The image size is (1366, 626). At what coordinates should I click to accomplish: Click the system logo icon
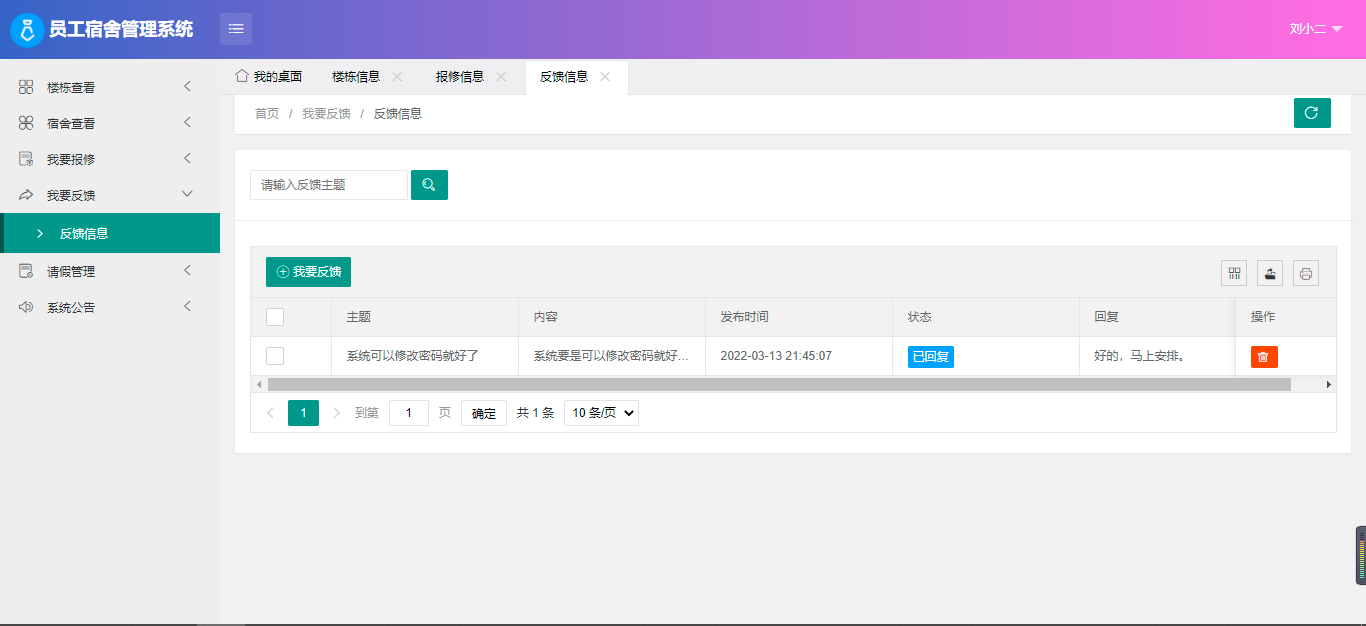click(27, 30)
